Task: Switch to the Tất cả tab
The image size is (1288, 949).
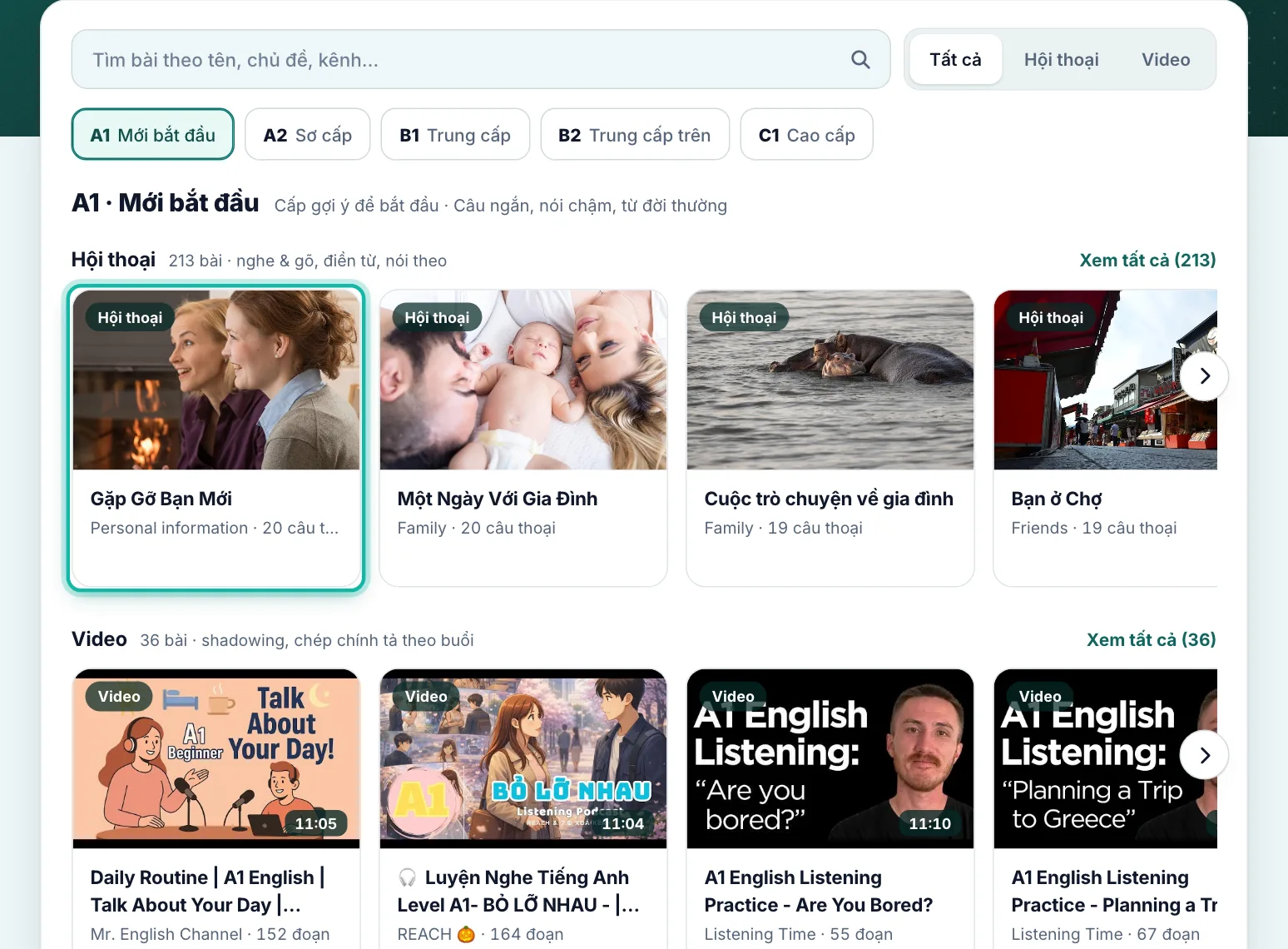Action: [x=955, y=59]
